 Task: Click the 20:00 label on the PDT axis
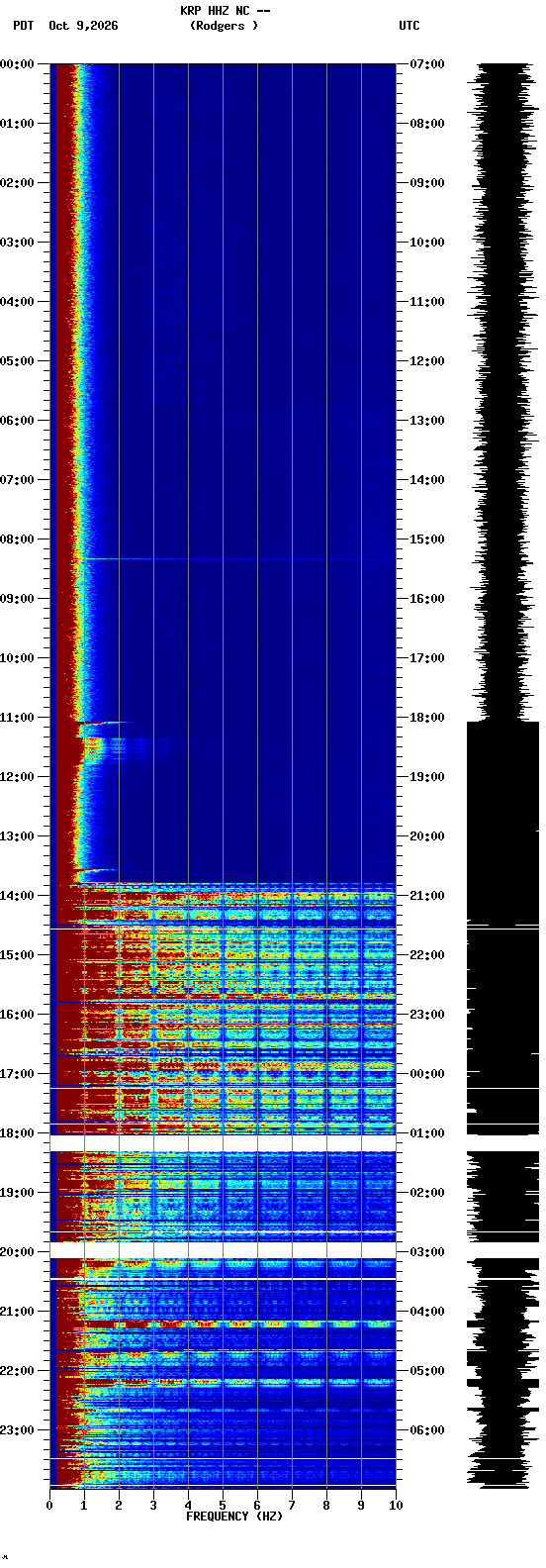pyautogui.click(x=17, y=1252)
